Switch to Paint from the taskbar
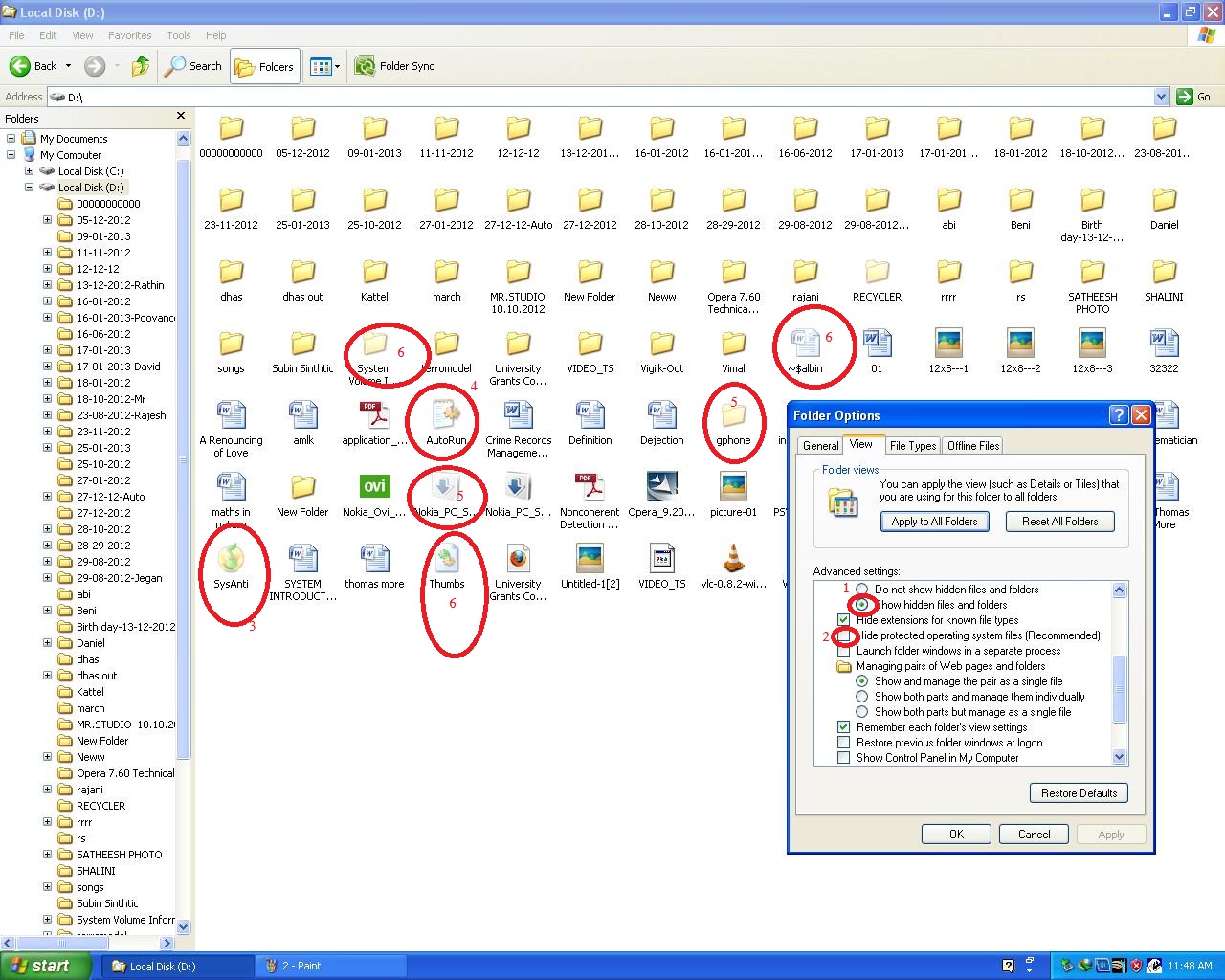1225x980 pixels. pyautogui.click(x=330, y=966)
